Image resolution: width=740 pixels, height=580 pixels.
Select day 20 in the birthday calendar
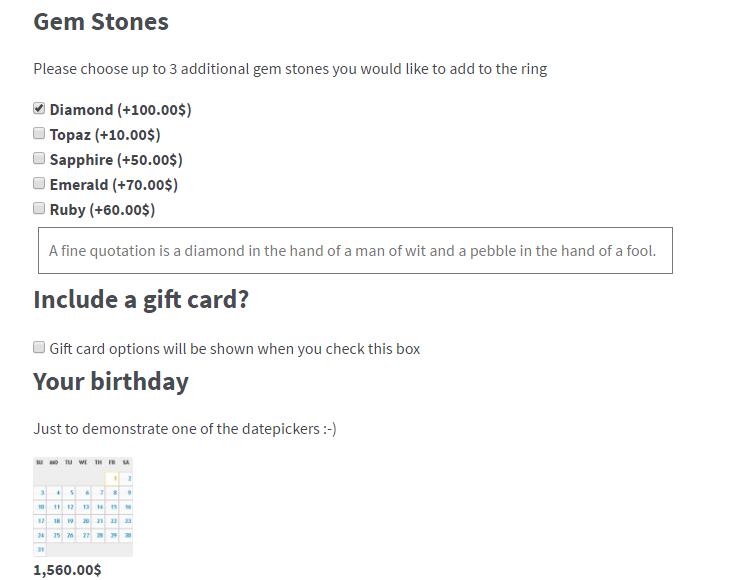(83, 521)
